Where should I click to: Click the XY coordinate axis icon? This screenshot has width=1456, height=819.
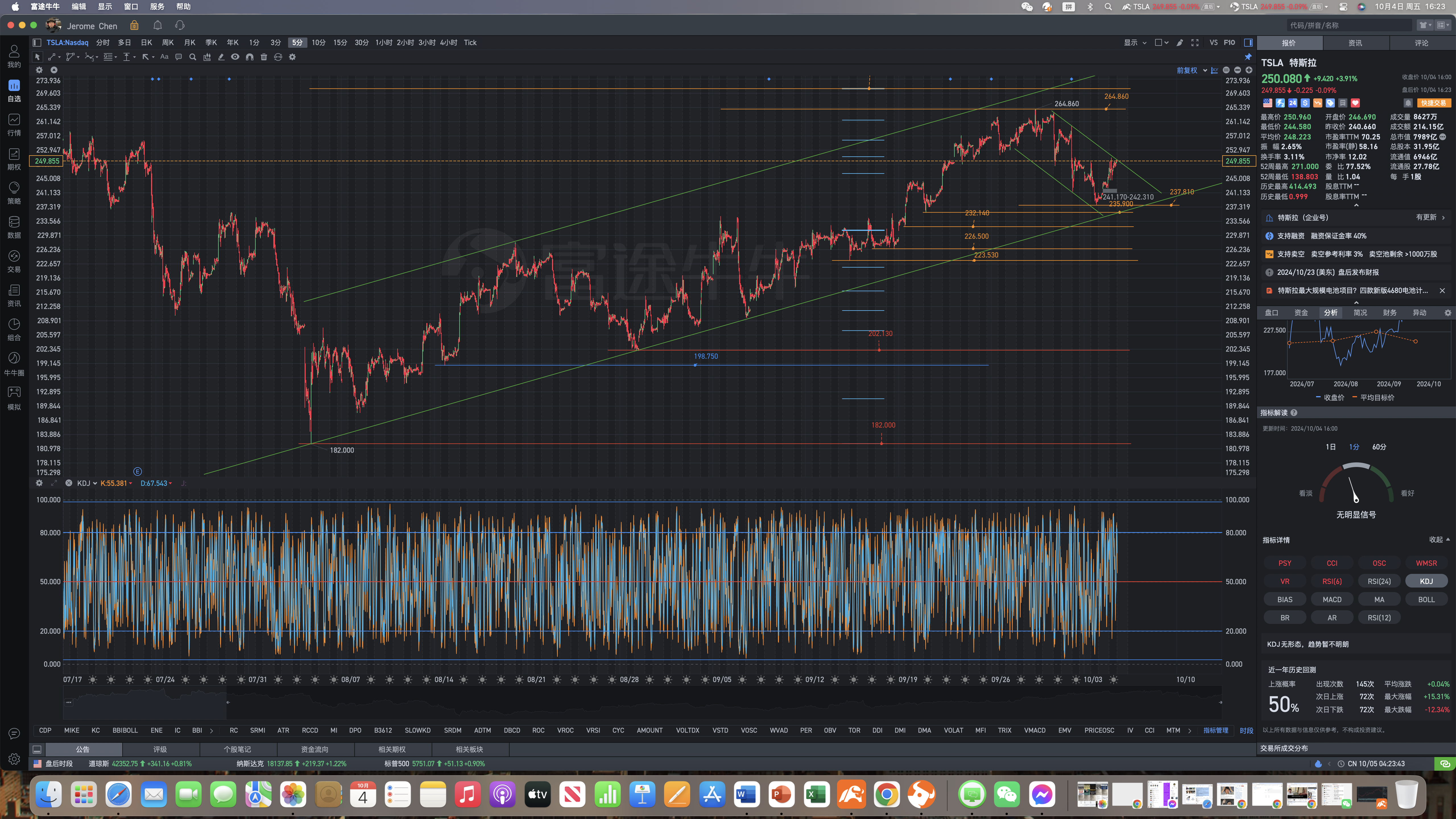coord(1215,70)
